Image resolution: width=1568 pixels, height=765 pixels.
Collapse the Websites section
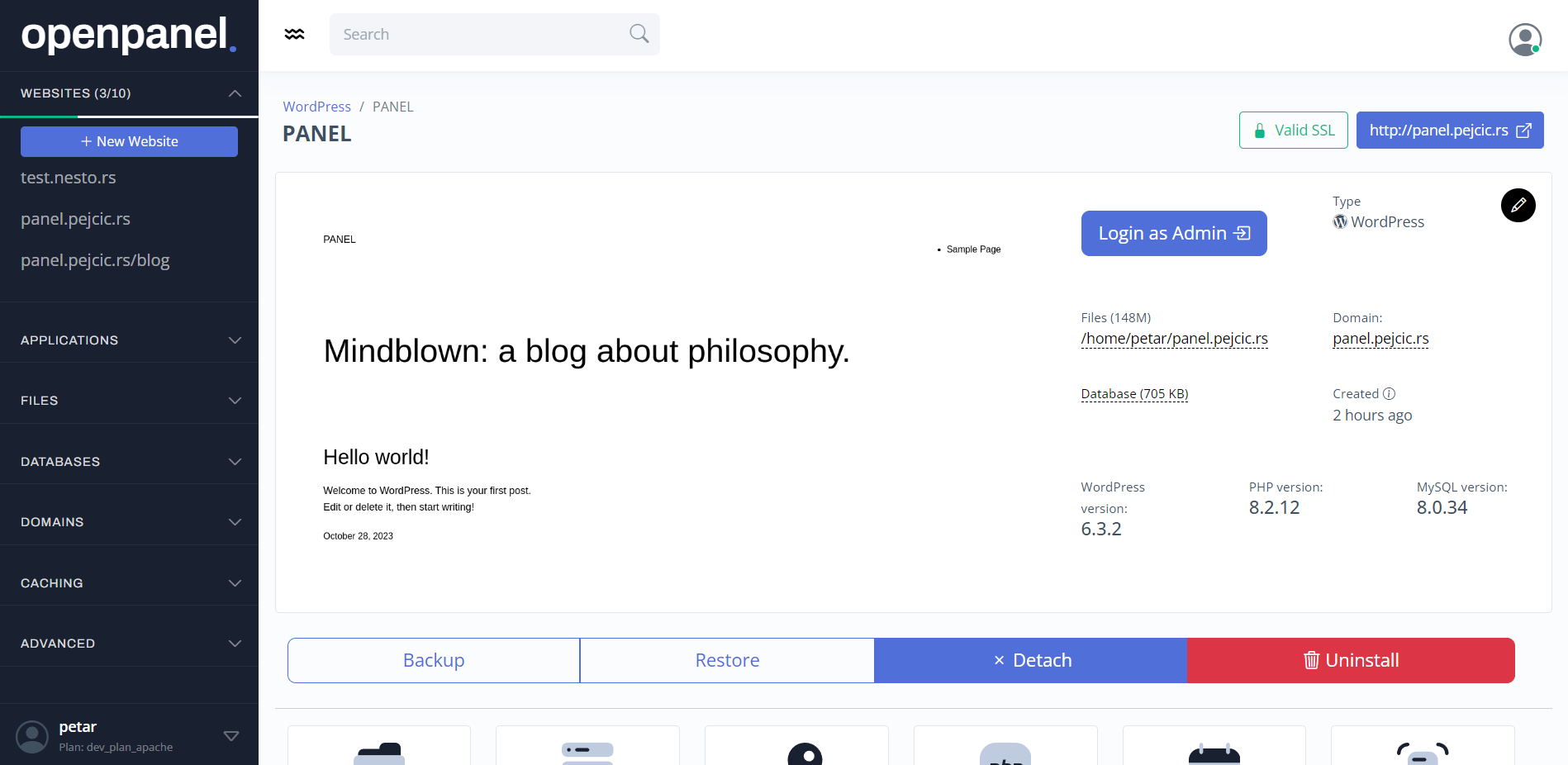(x=235, y=93)
